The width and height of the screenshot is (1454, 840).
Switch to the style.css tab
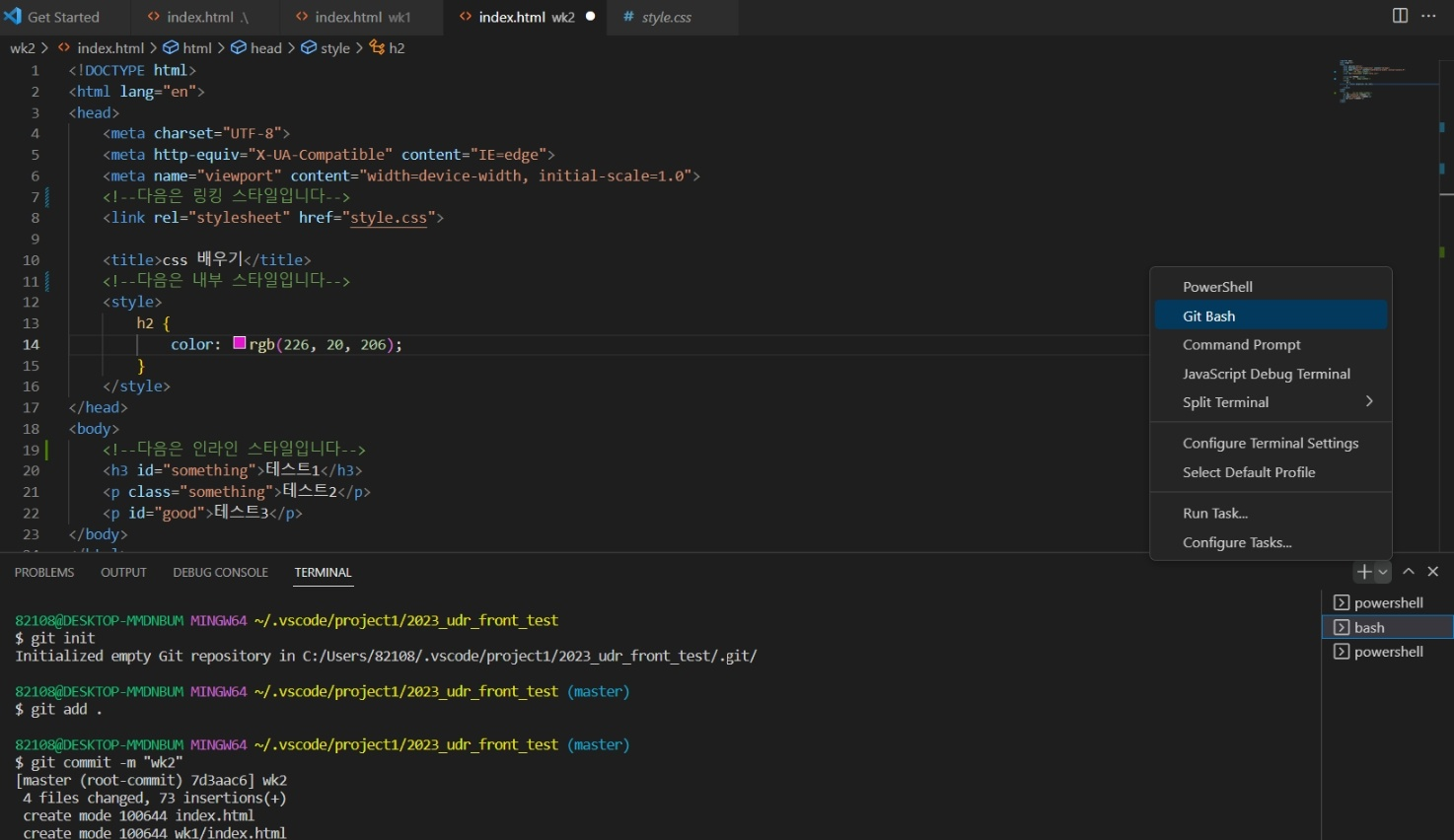click(x=666, y=17)
